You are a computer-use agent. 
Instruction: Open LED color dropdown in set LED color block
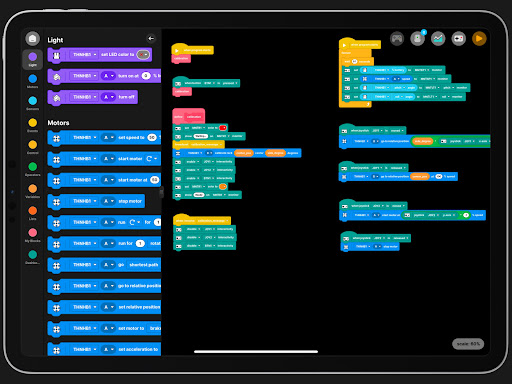point(143,54)
